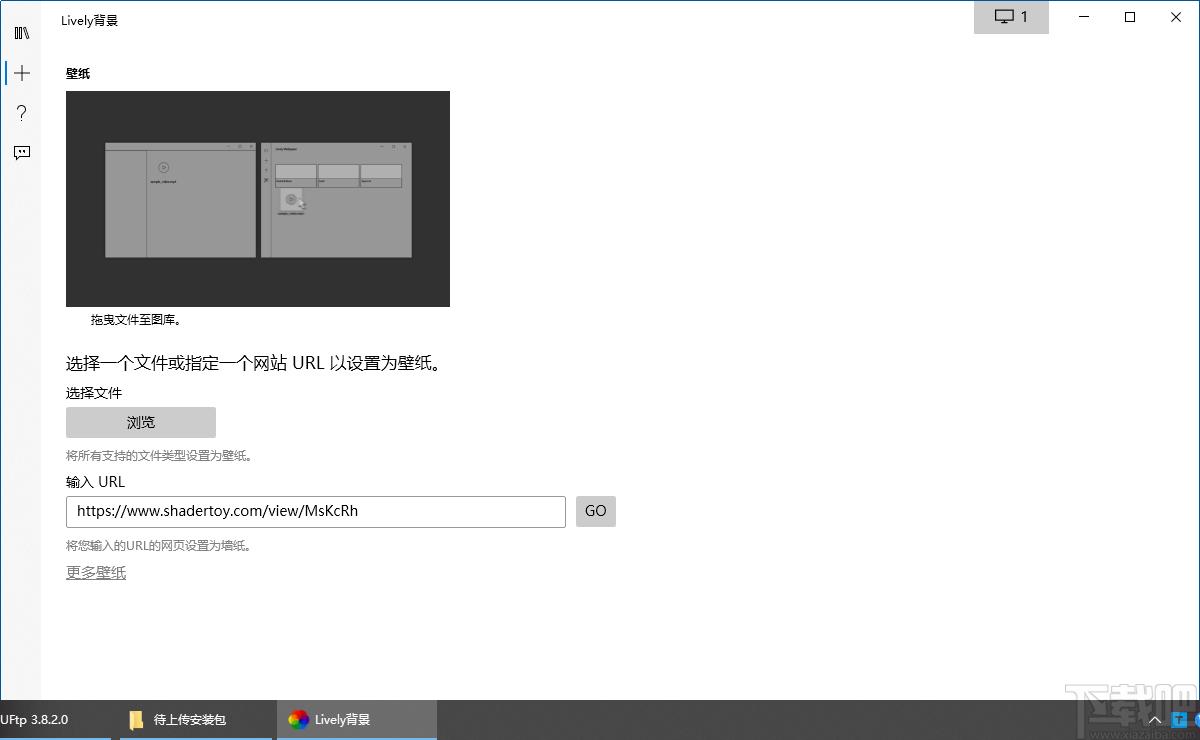Open the 更多壁纸 link
The image size is (1200, 740).
pyautogui.click(x=96, y=573)
